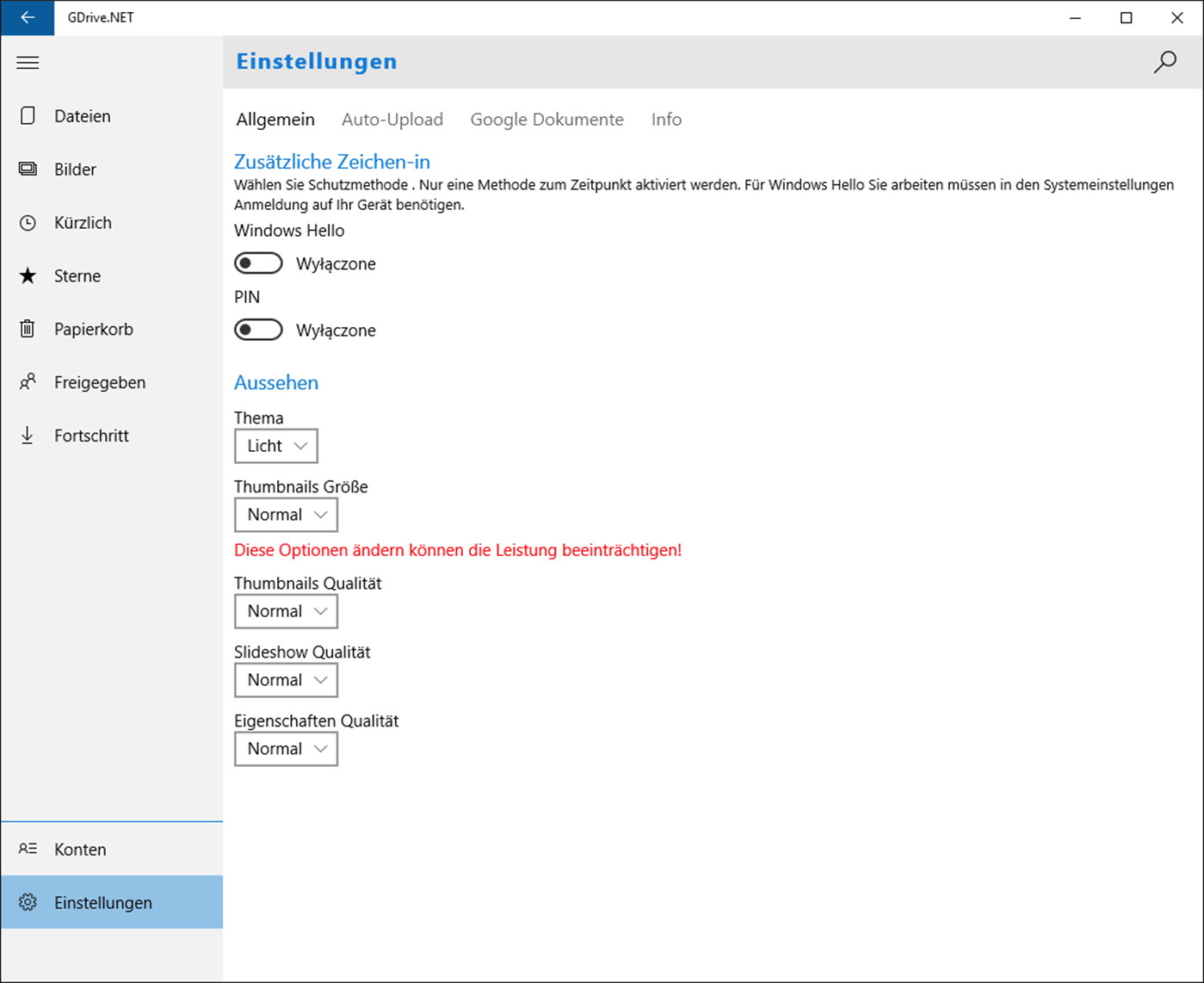Toggle the Windows Hello switch
Image resolution: width=1204 pixels, height=983 pixels.
point(258,263)
